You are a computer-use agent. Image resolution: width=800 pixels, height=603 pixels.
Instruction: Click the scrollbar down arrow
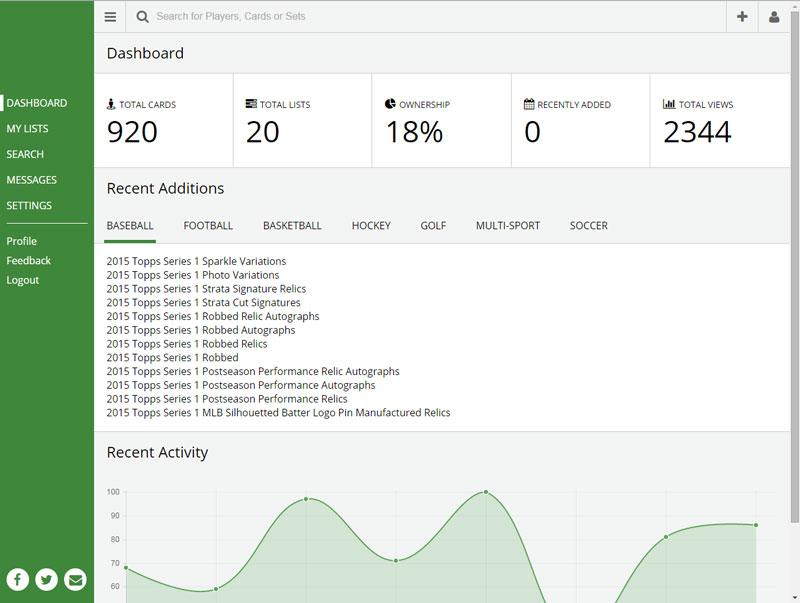795,597
